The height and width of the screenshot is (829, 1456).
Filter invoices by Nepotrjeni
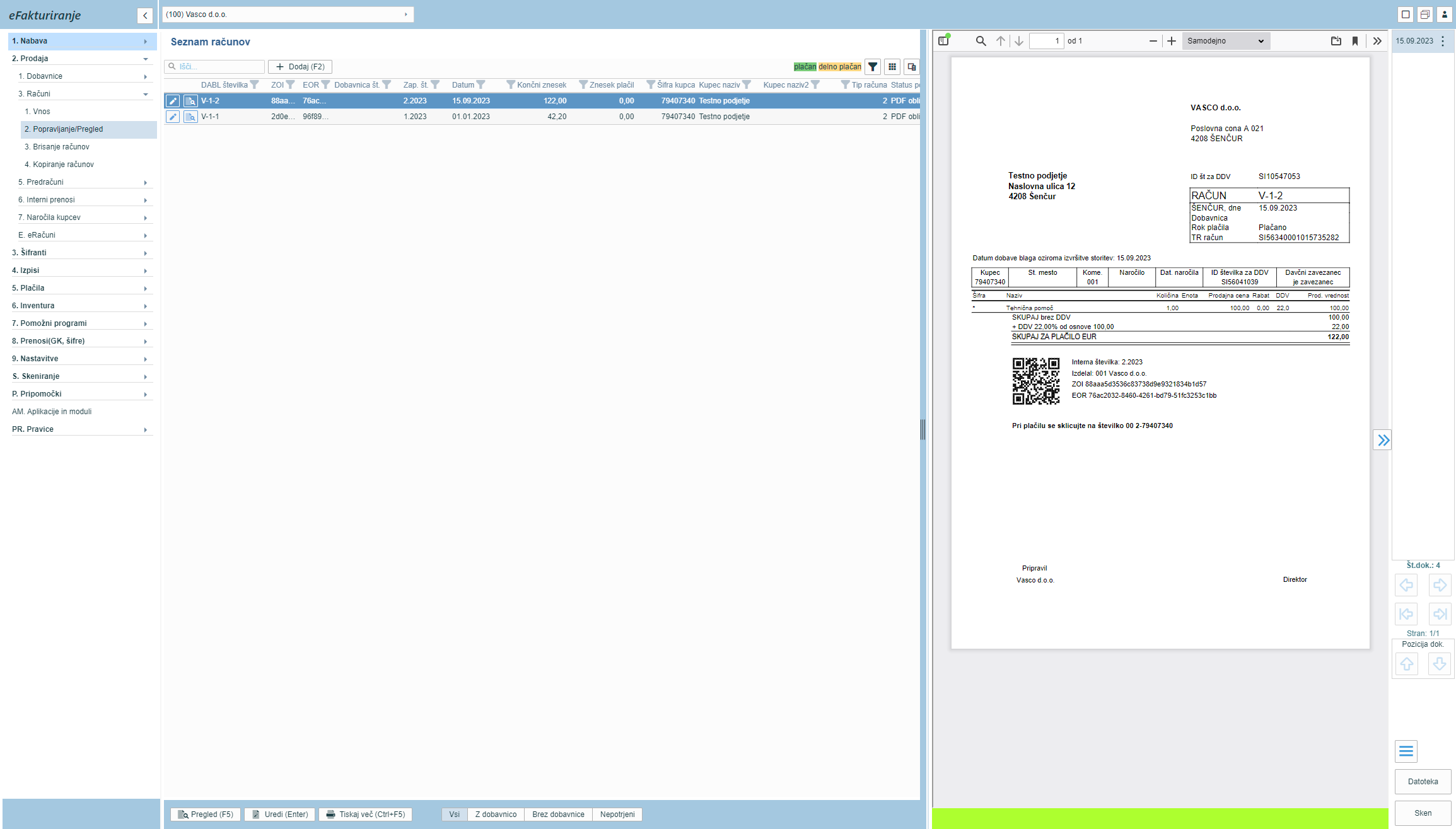click(x=617, y=815)
